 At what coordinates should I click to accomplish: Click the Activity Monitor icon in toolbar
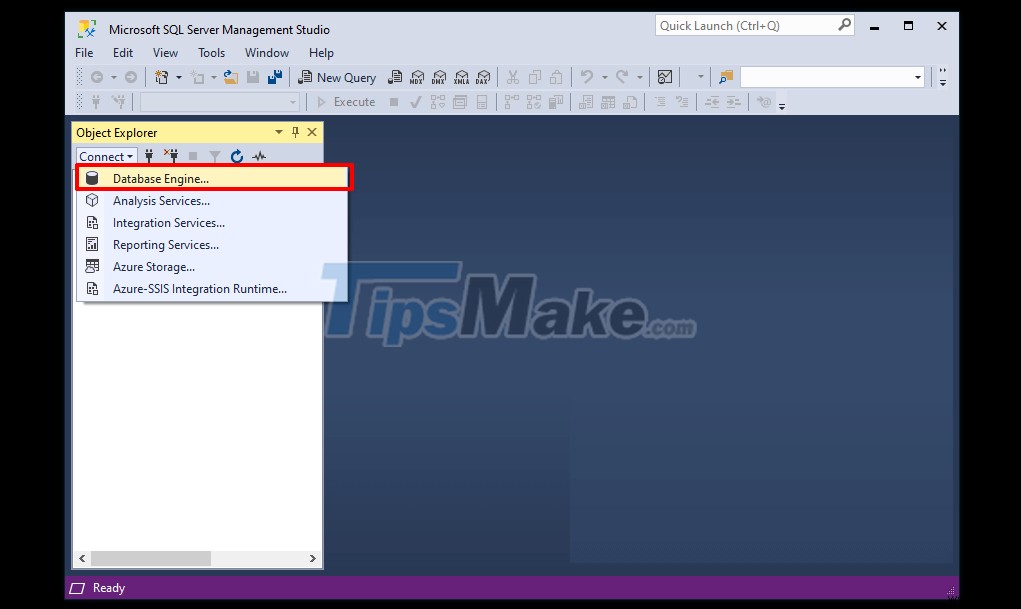pyautogui.click(x=665, y=78)
